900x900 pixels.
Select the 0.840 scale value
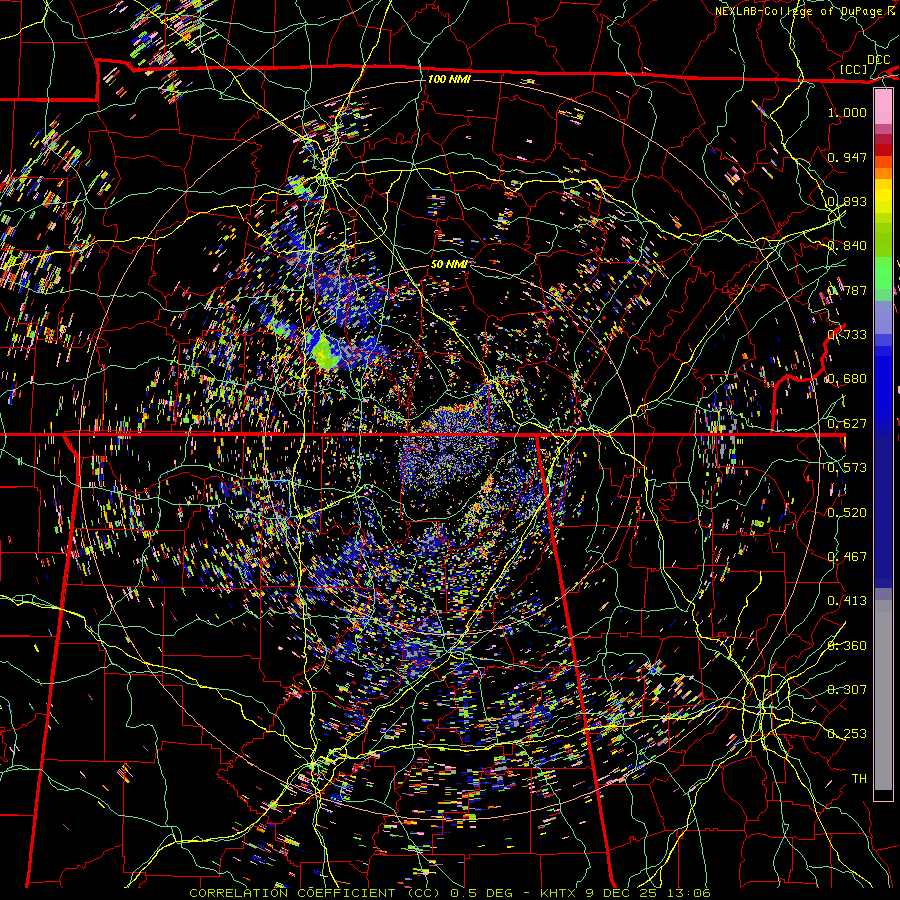pyautogui.click(x=847, y=246)
